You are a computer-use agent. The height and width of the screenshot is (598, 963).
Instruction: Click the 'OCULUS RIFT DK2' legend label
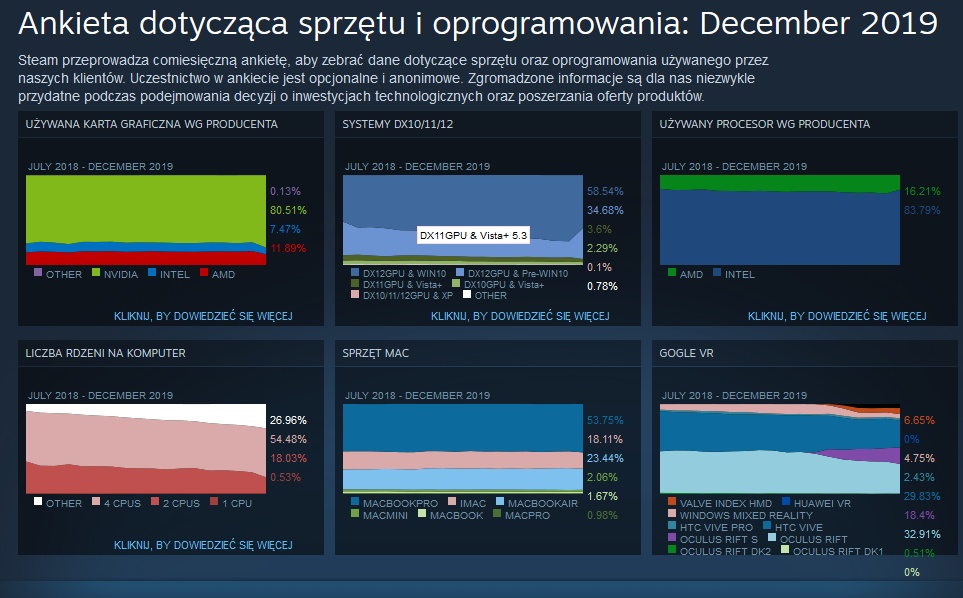pos(725,551)
